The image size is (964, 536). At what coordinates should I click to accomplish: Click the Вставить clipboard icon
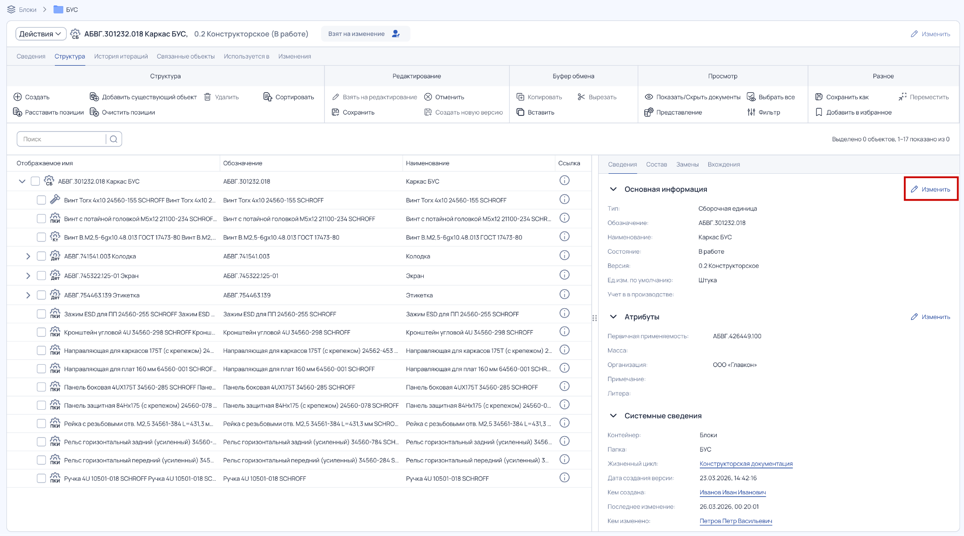click(520, 112)
